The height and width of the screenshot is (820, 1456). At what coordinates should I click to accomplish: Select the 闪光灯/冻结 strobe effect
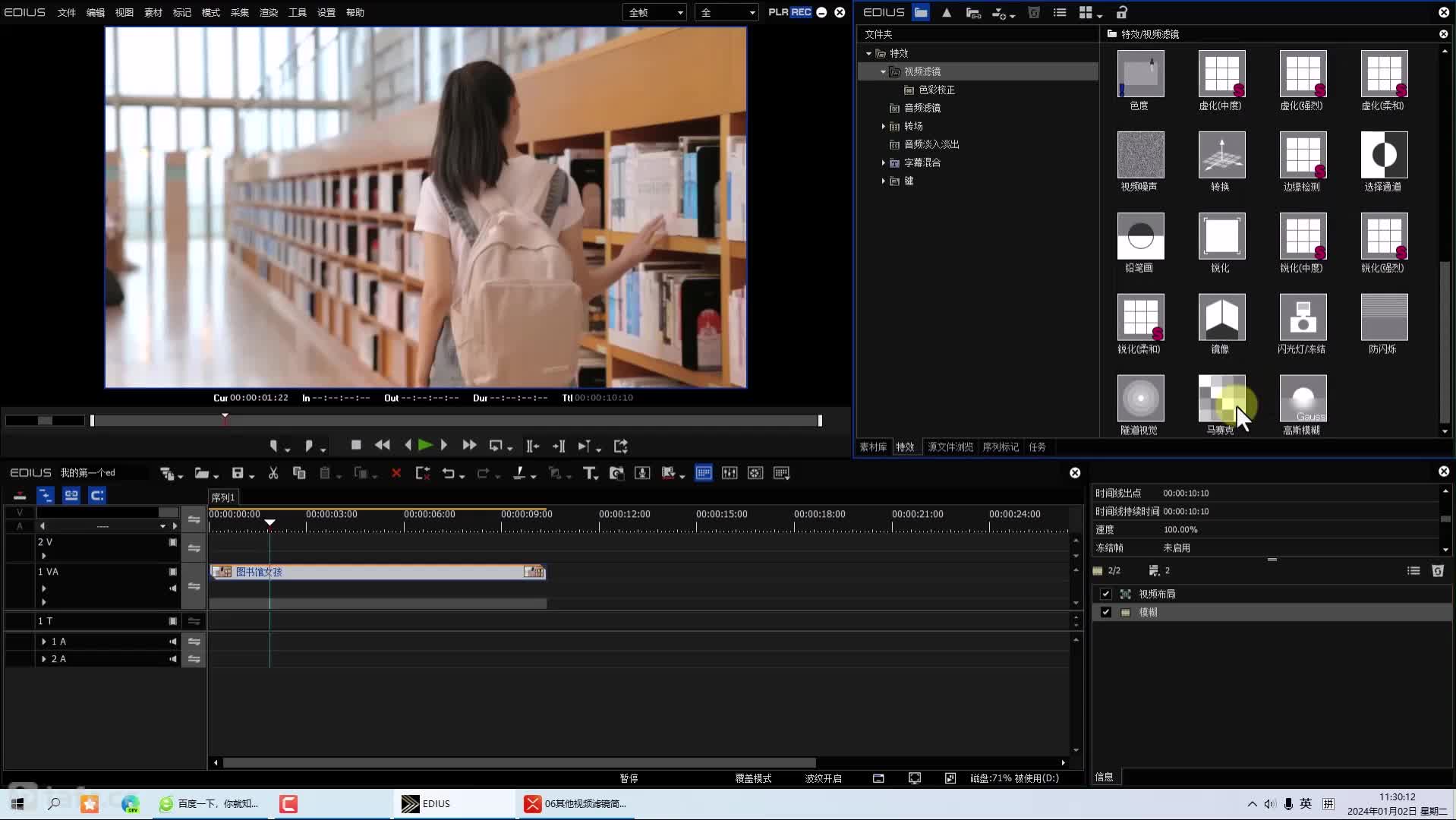click(x=1303, y=317)
